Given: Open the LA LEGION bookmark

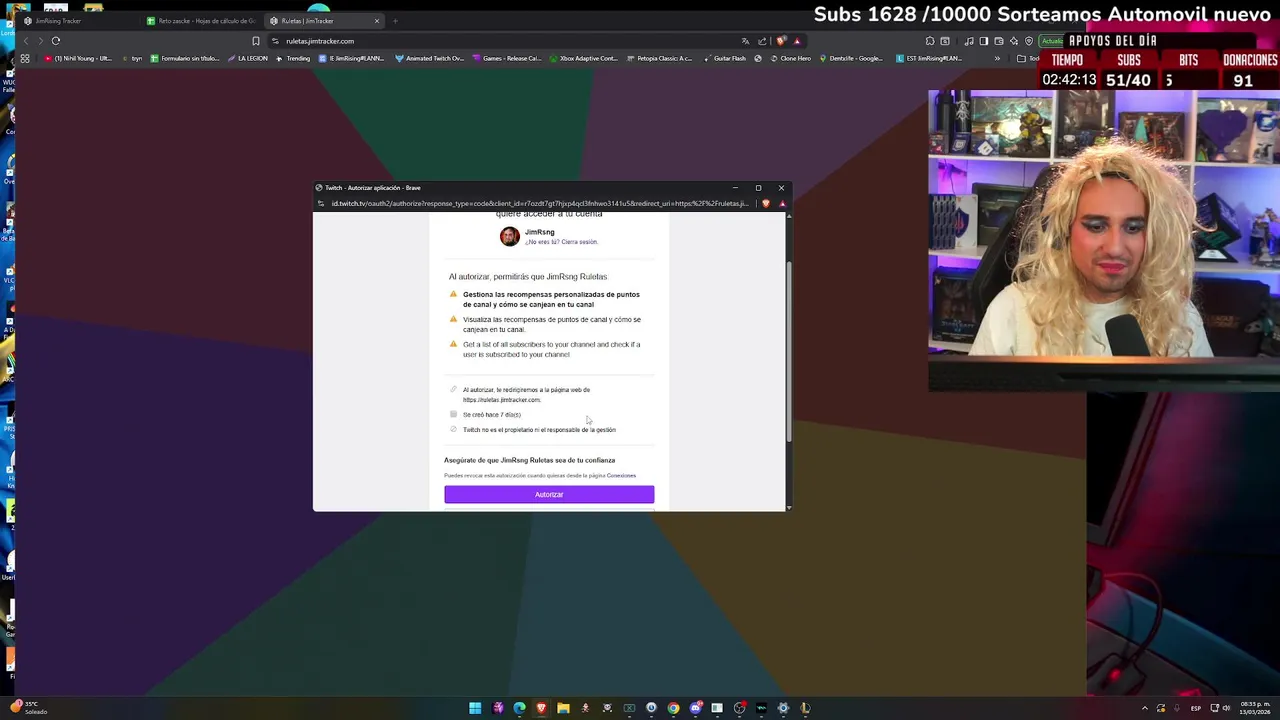Looking at the screenshot, I should (x=248, y=58).
